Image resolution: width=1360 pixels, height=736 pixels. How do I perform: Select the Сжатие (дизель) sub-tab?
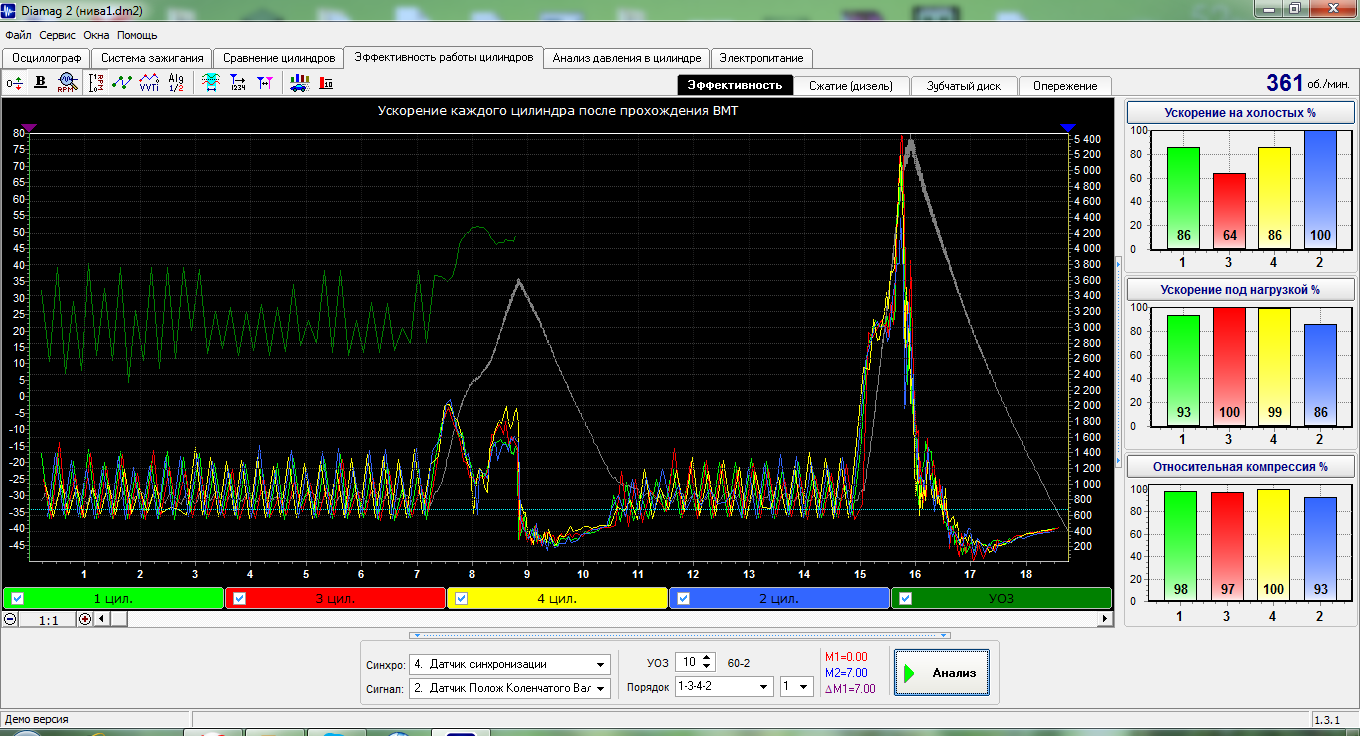coord(852,86)
